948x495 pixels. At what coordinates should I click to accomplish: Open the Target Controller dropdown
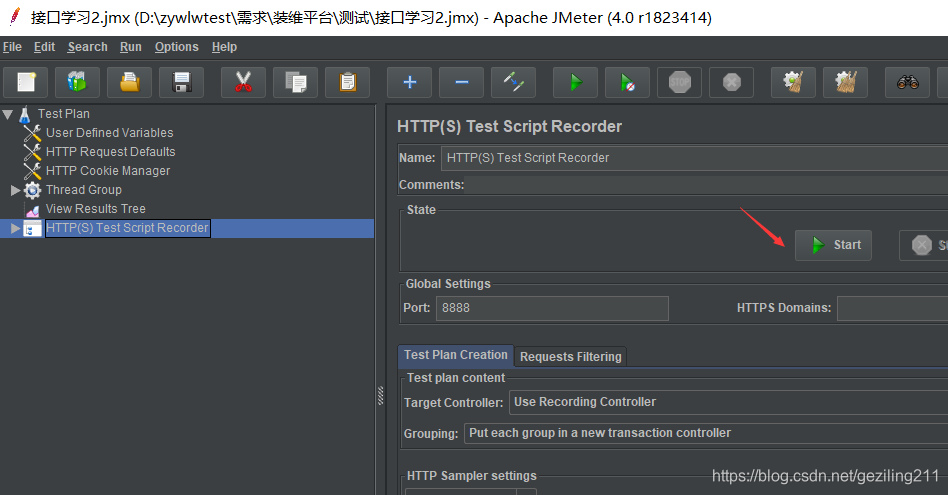pos(729,402)
